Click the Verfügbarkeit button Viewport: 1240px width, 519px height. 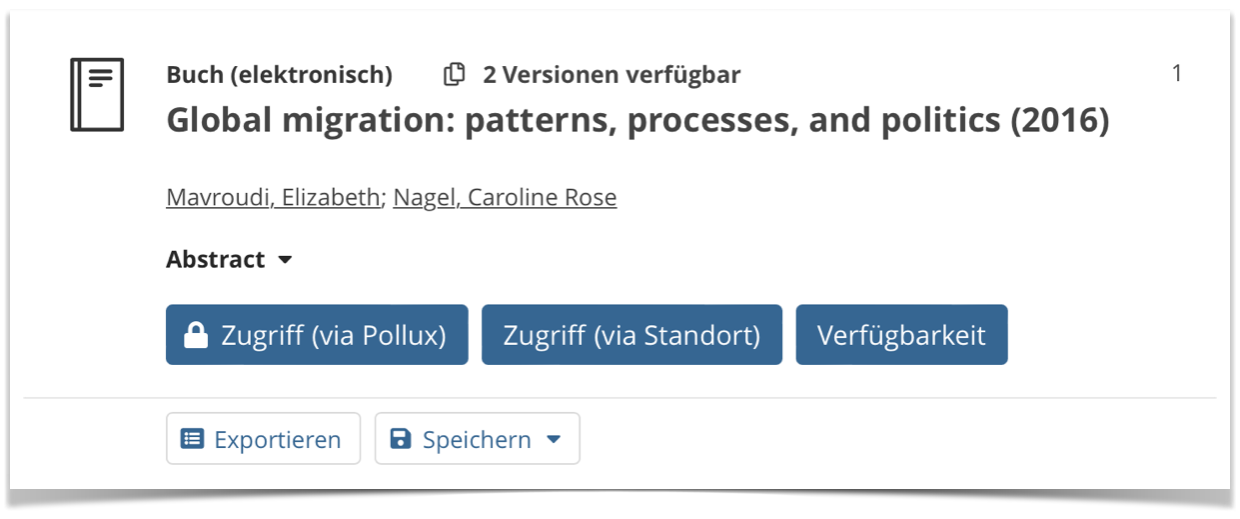pyautogui.click(x=902, y=335)
